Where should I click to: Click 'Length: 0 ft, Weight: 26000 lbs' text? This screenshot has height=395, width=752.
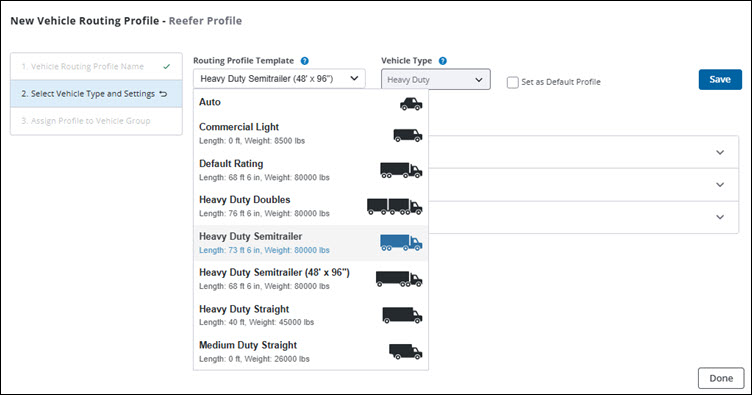(x=254, y=359)
